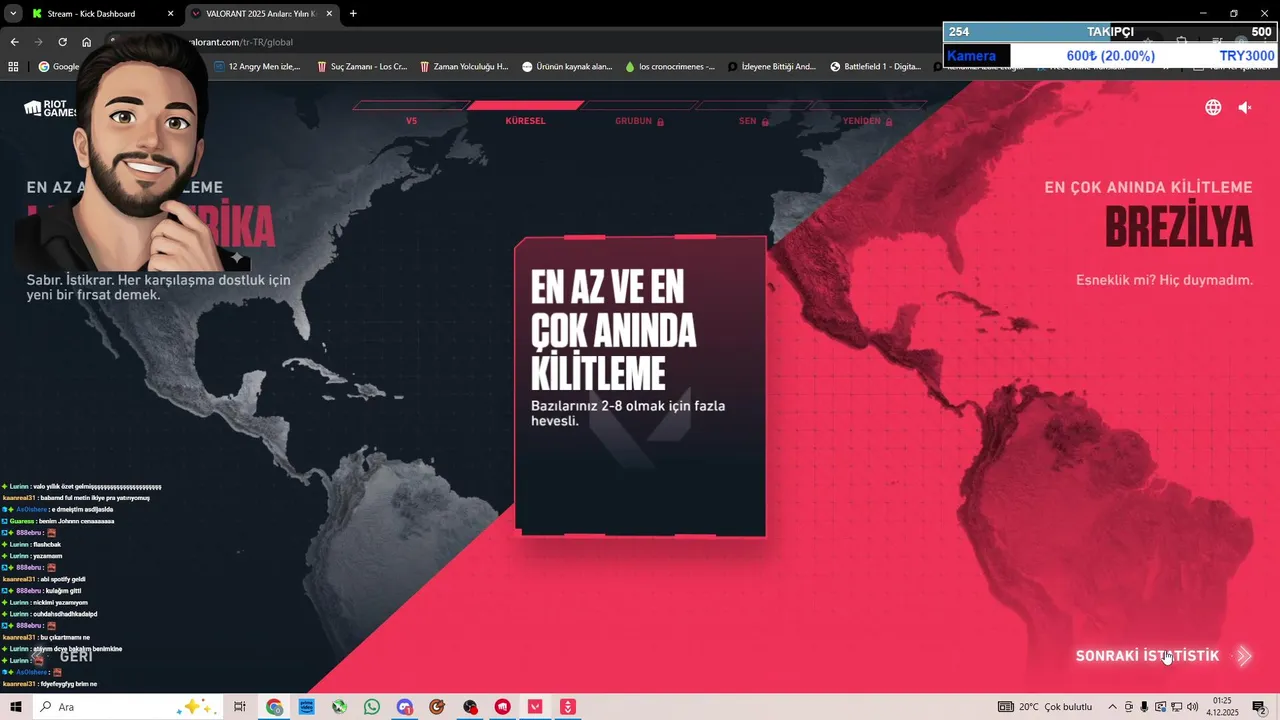Open the red square app before Valorant
This screenshot has width=1280, height=720.
(502, 707)
